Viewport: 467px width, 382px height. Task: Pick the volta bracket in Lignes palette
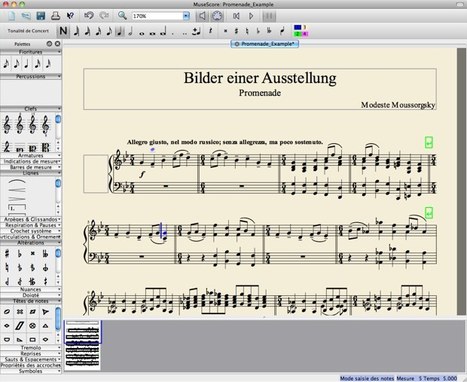[17, 207]
